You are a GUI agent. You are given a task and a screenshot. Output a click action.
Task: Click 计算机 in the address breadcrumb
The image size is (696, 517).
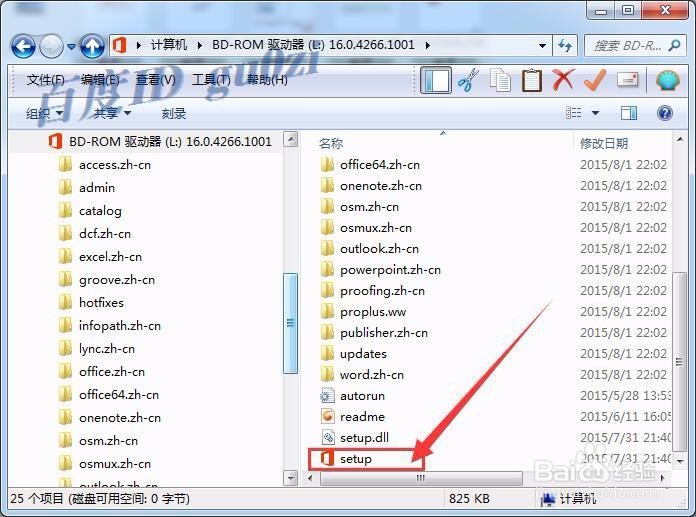[x=169, y=45]
